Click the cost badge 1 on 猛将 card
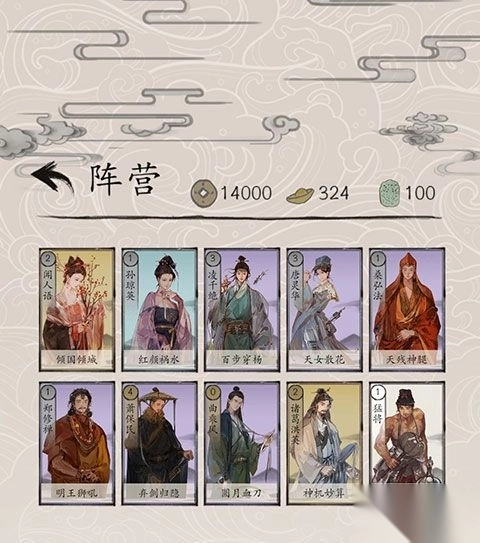The height and width of the screenshot is (543, 480). tap(378, 392)
